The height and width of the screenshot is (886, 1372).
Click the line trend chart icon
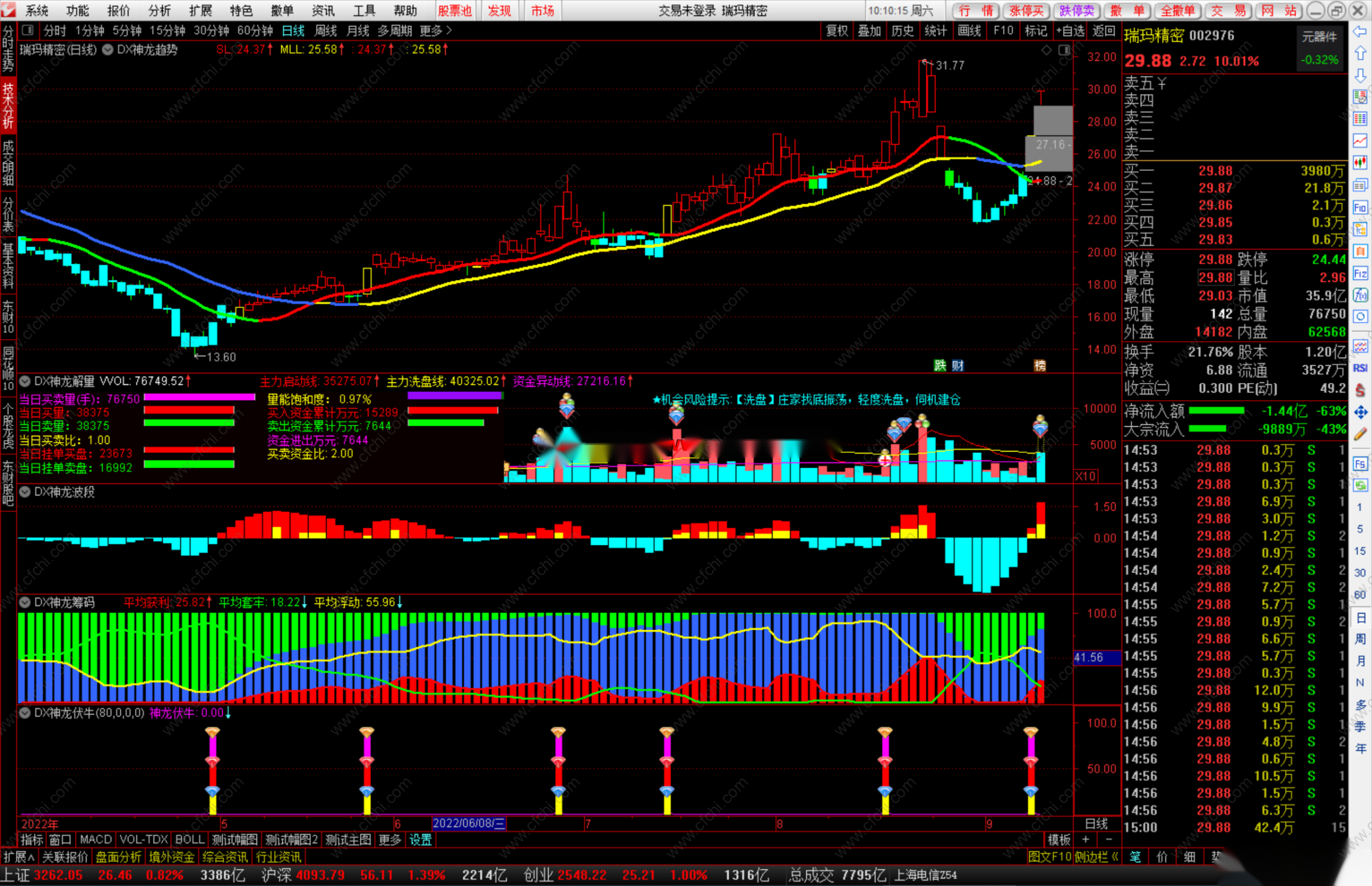1360,141
